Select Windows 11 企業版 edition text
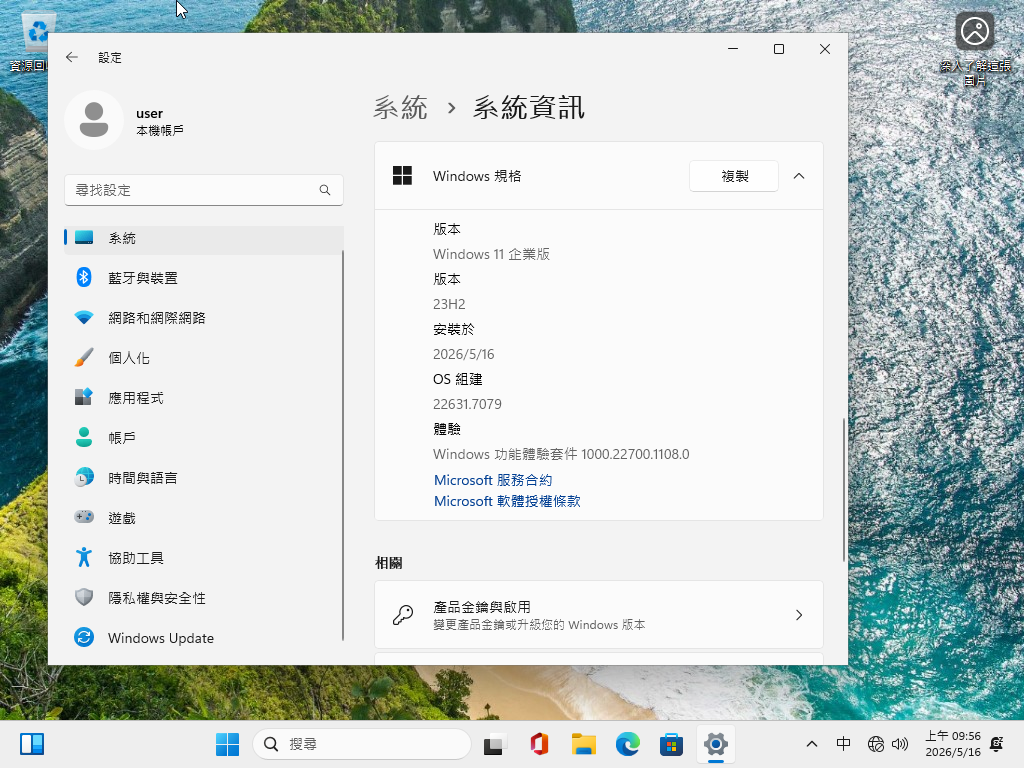The height and width of the screenshot is (768, 1024). [491, 254]
